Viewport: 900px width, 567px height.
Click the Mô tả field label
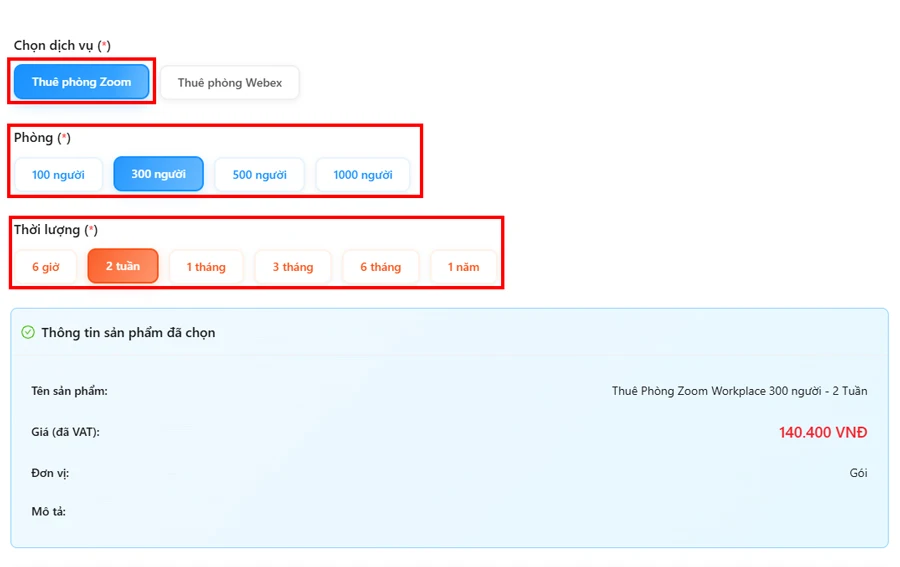coord(48,512)
